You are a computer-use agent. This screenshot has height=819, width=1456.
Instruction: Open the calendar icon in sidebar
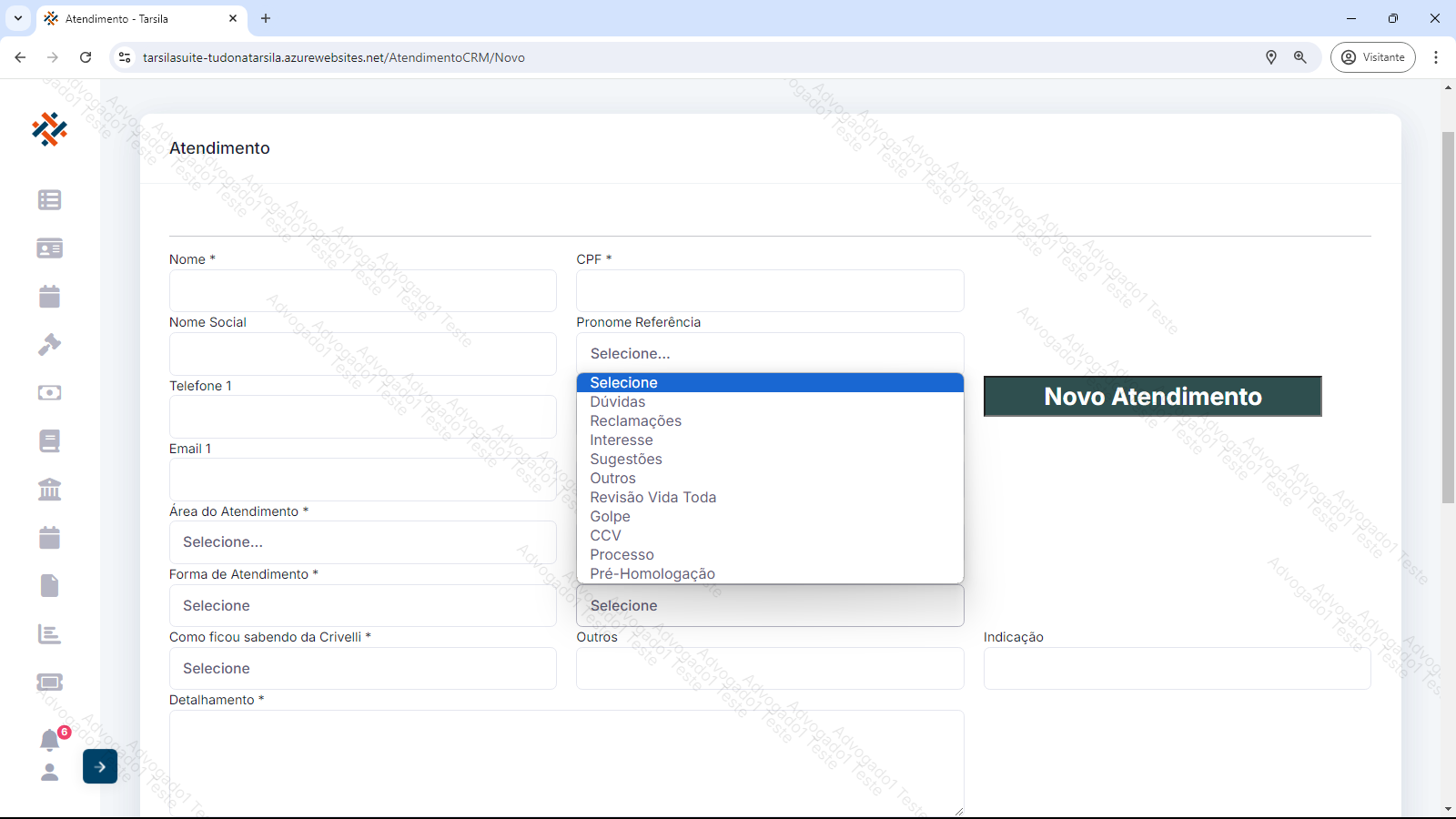point(49,297)
